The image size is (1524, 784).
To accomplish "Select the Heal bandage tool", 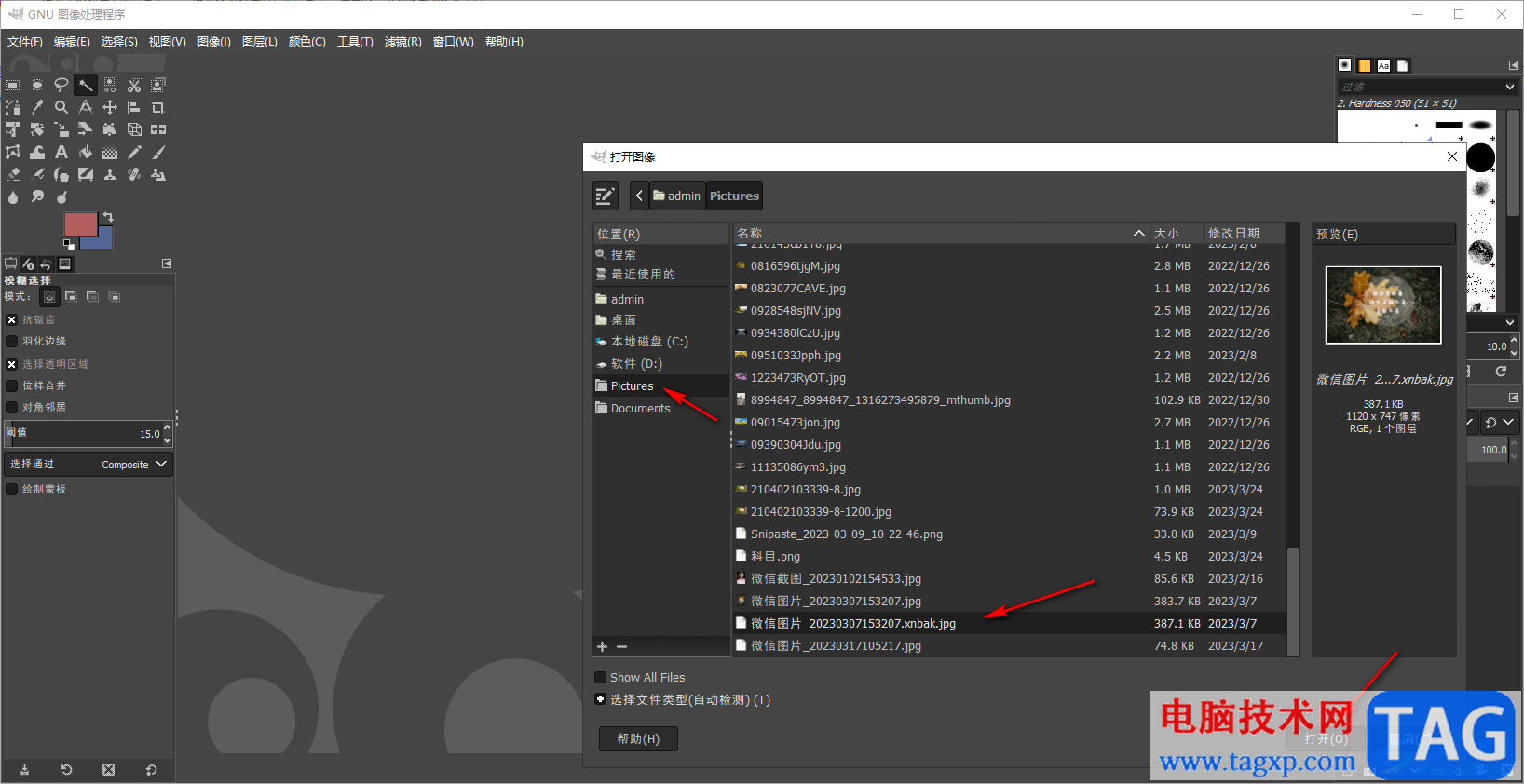I will click(x=134, y=174).
